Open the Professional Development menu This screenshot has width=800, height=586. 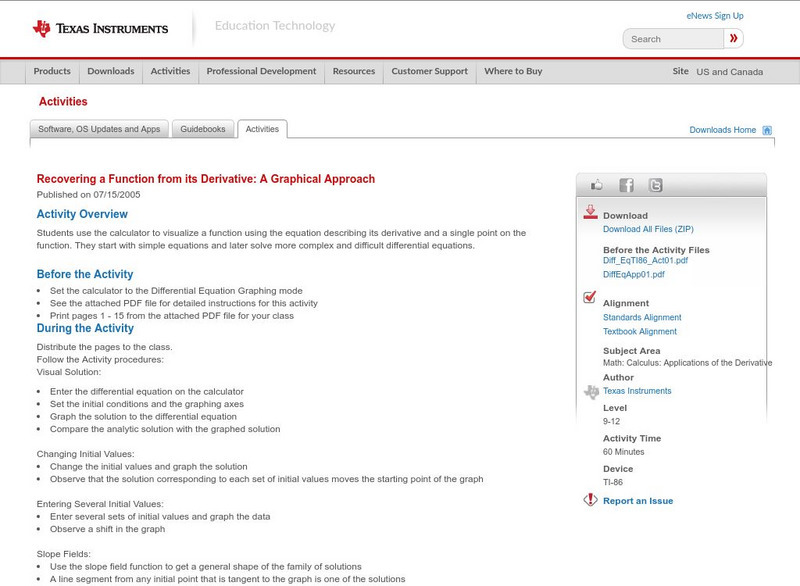point(261,71)
